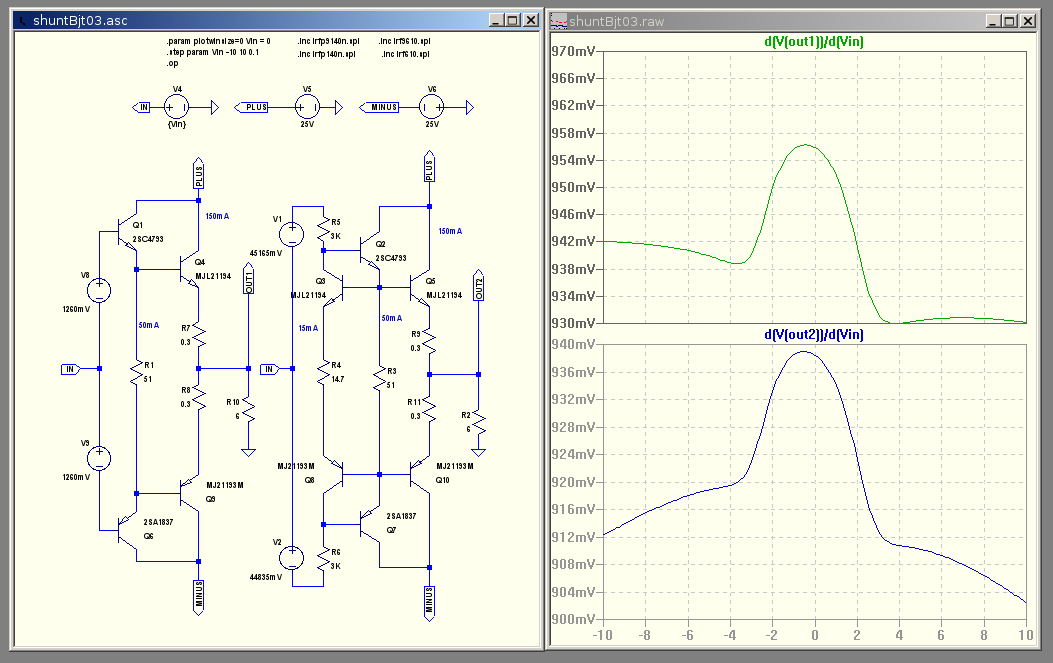Select transistor Q10 MJ21193M
Image resolution: width=1053 pixels, height=663 pixels.
[x=420, y=474]
